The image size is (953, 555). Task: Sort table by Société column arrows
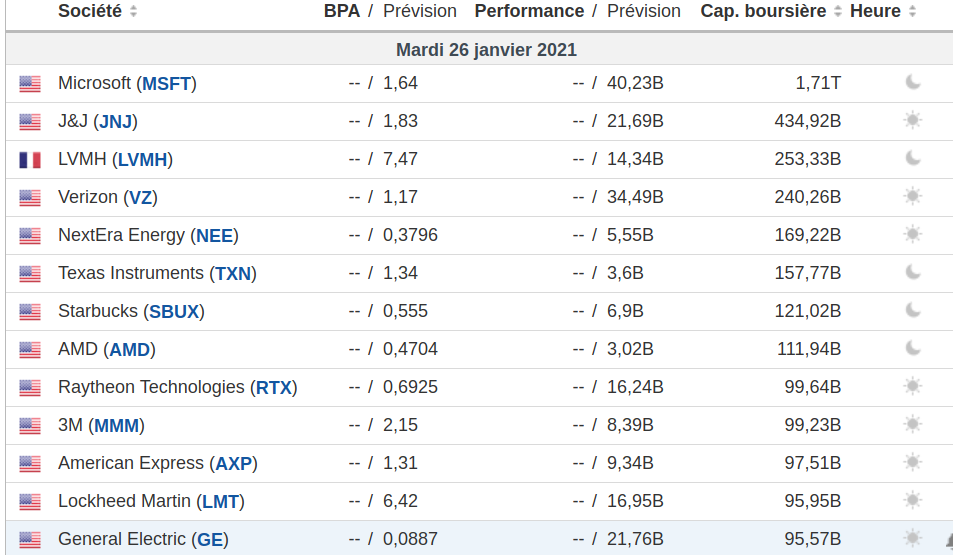point(134,12)
